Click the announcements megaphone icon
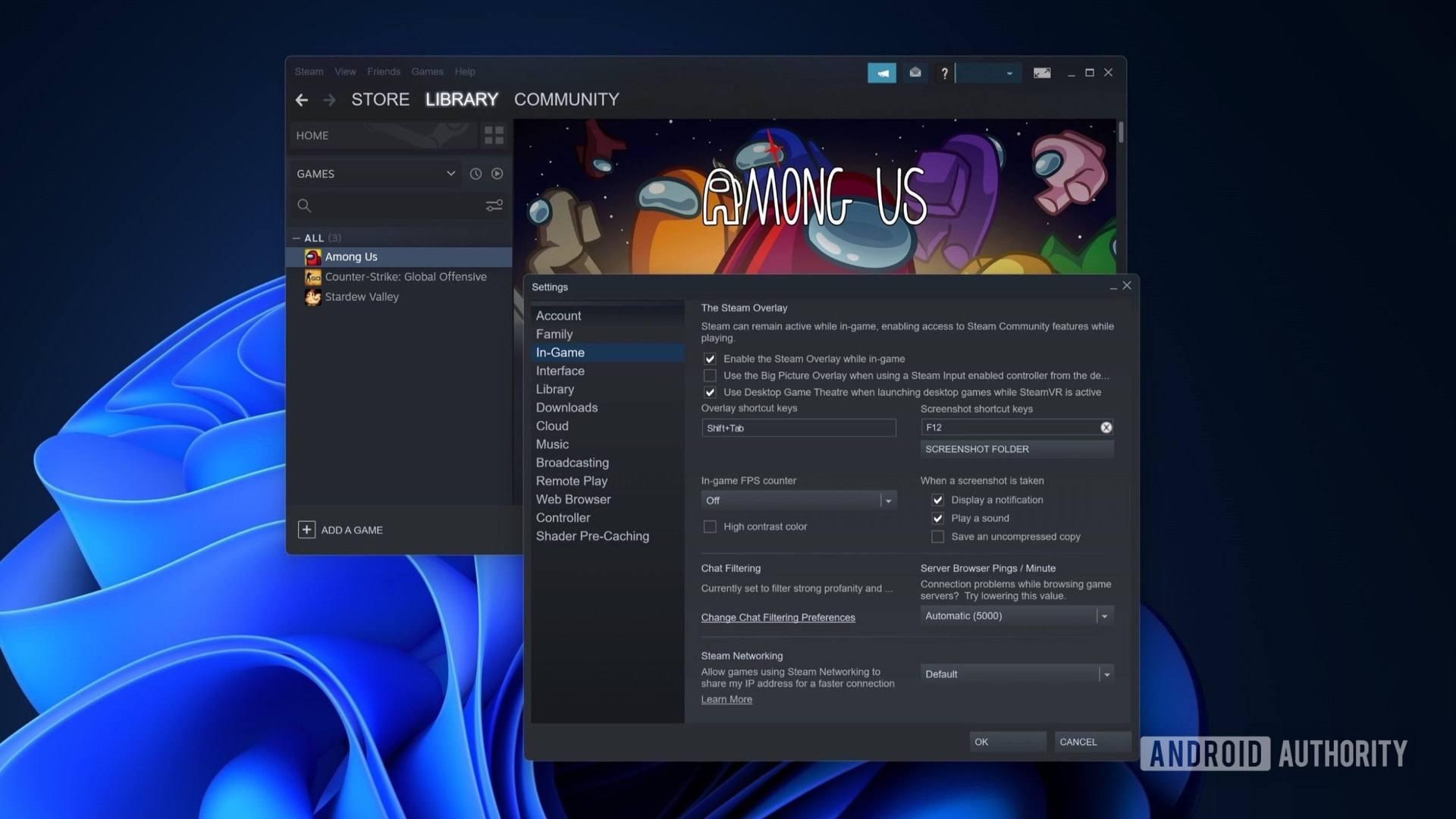Image resolution: width=1456 pixels, height=819 pixels. pyautogui.click(x=882, y=73)
